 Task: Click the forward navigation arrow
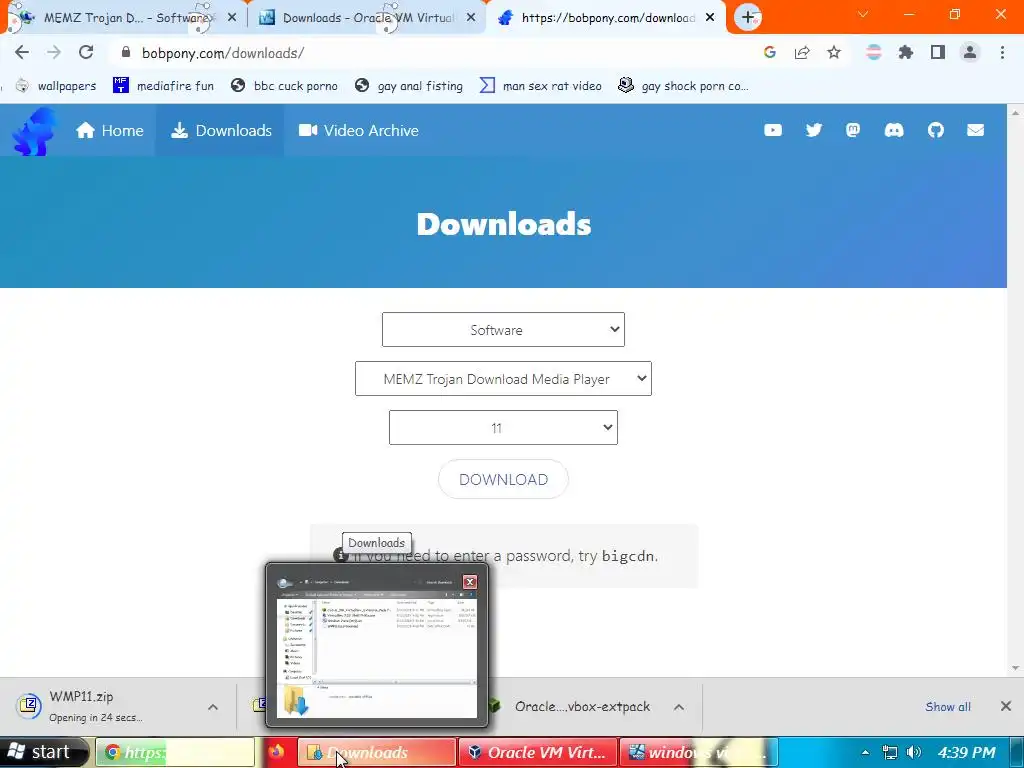pyautogui.click(x=54, y=52)
